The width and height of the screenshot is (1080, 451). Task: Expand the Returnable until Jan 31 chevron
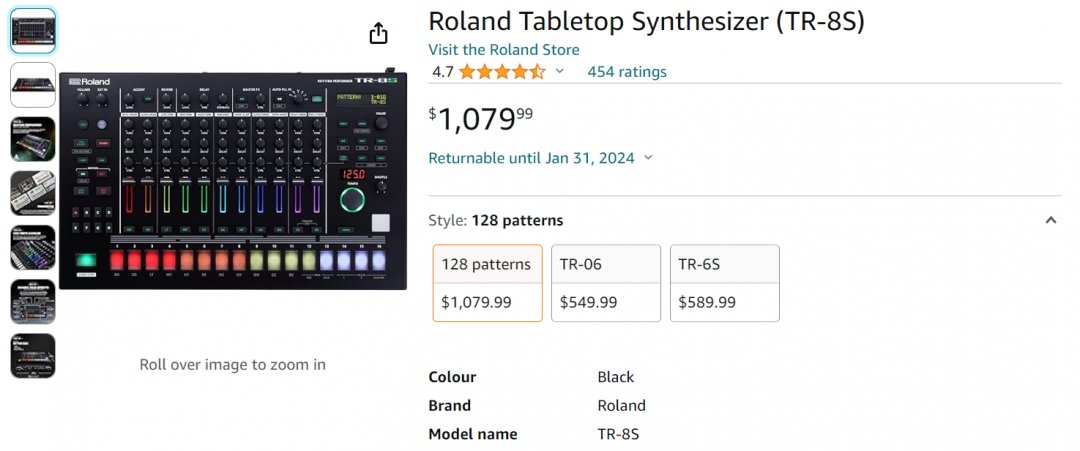pos(648,158)
